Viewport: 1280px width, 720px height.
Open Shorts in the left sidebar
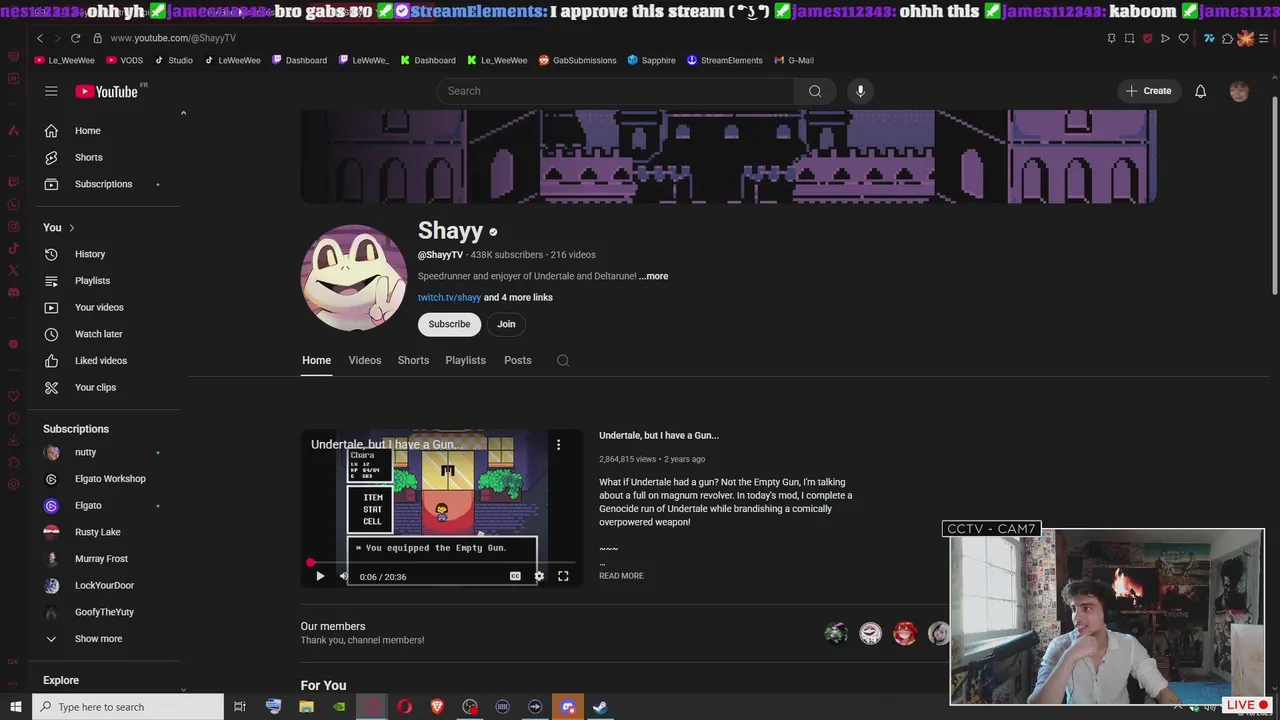[x=88, y=157]
